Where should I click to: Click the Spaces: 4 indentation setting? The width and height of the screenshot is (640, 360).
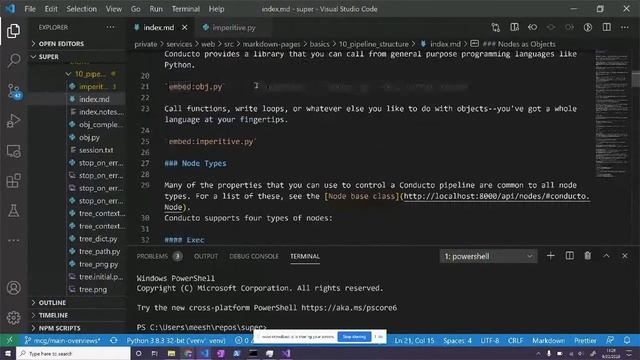pyautogui.click(x=457, y=340)
